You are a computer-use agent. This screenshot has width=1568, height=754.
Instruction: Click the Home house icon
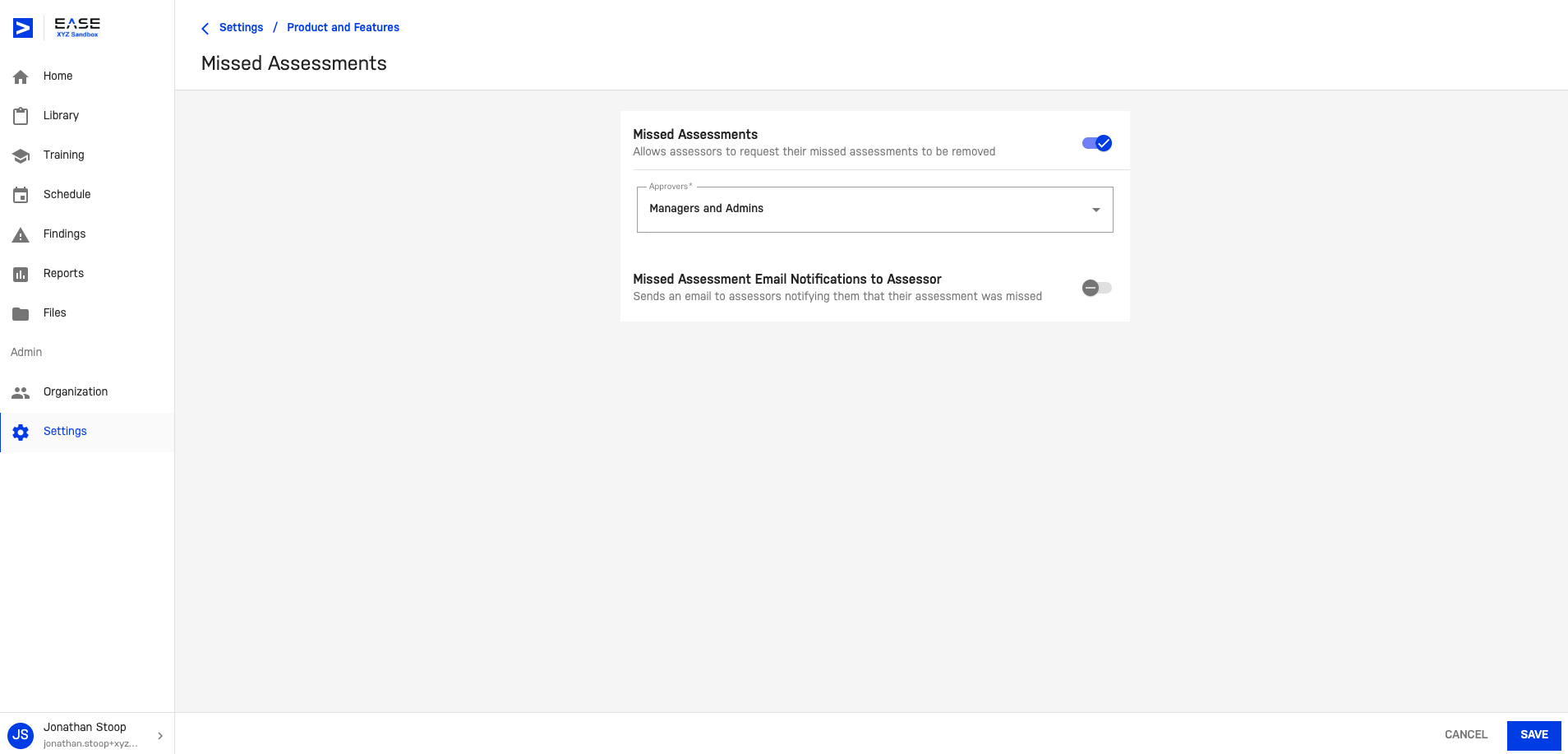click(21, 76)
